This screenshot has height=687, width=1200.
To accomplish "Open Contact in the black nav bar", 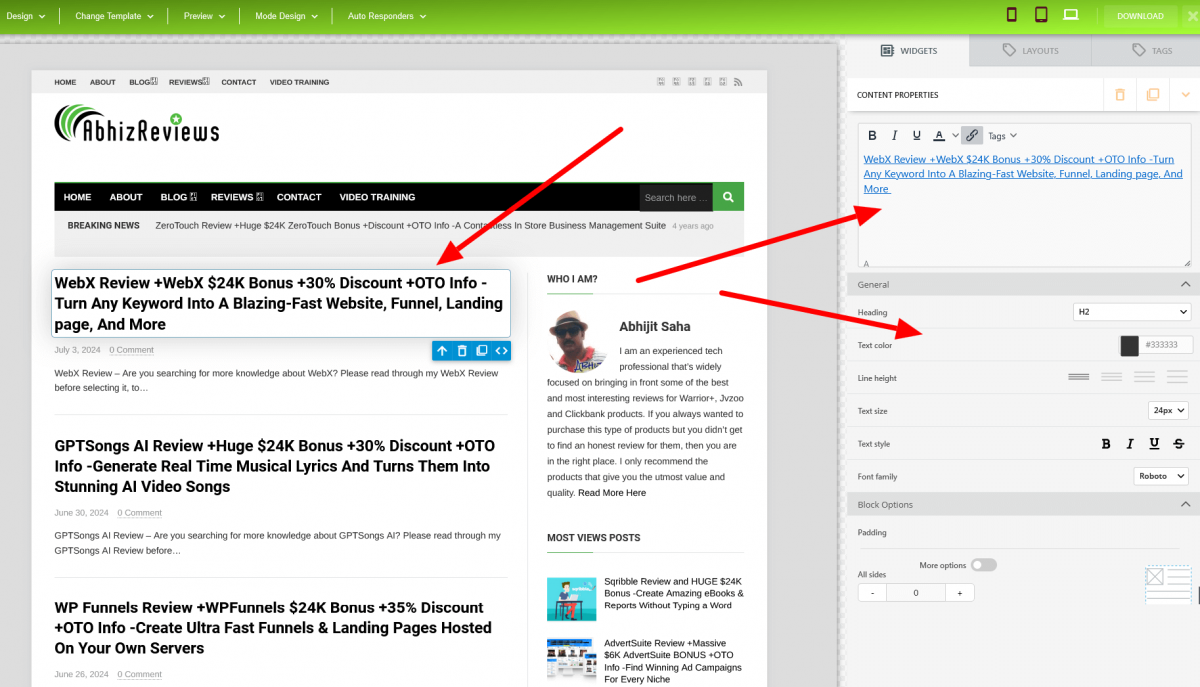I will (299, 197).
